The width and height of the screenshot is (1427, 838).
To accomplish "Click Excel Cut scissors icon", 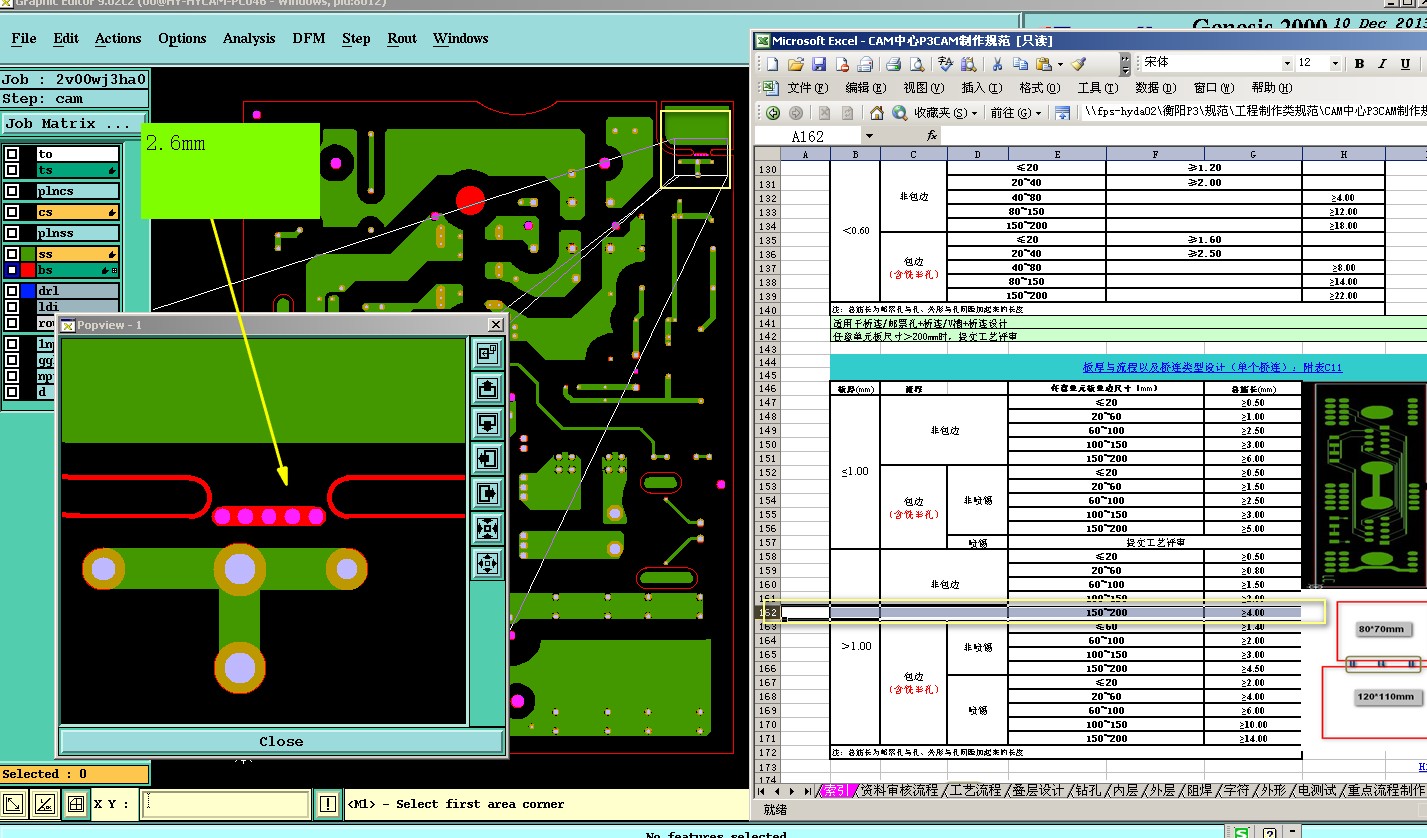I will pos(997,64).
